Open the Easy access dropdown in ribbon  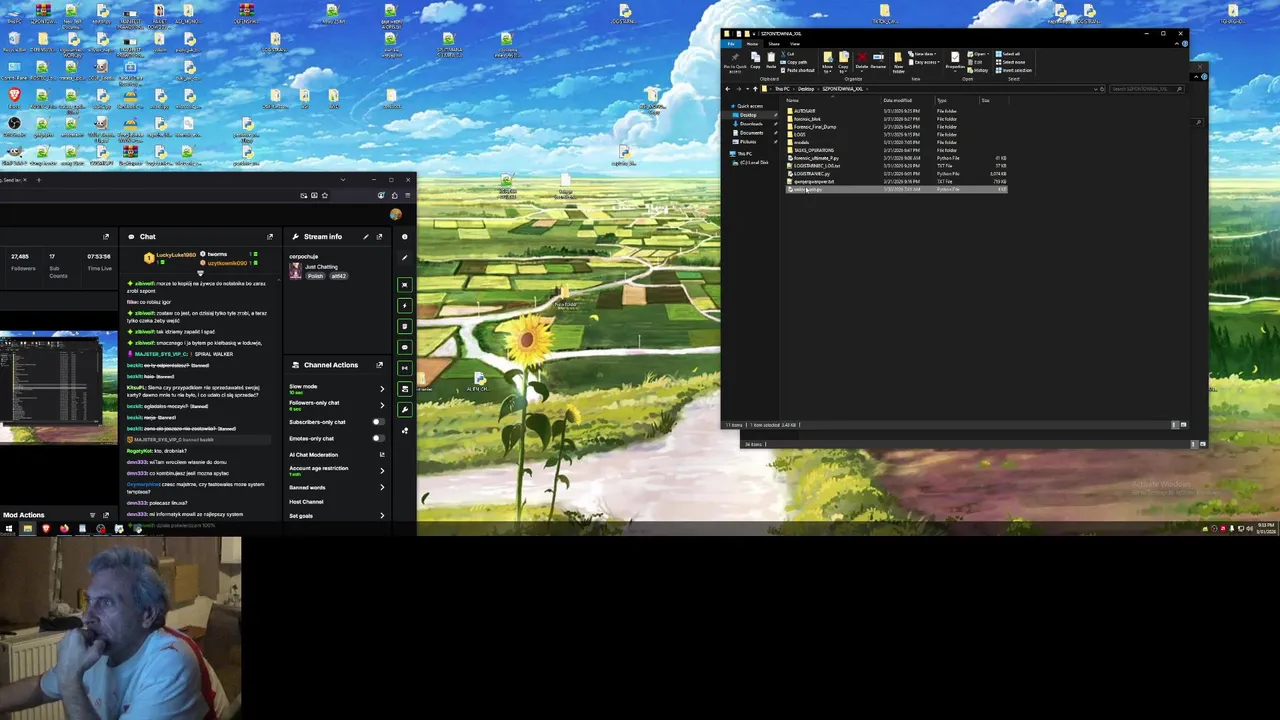click(922, 62)
